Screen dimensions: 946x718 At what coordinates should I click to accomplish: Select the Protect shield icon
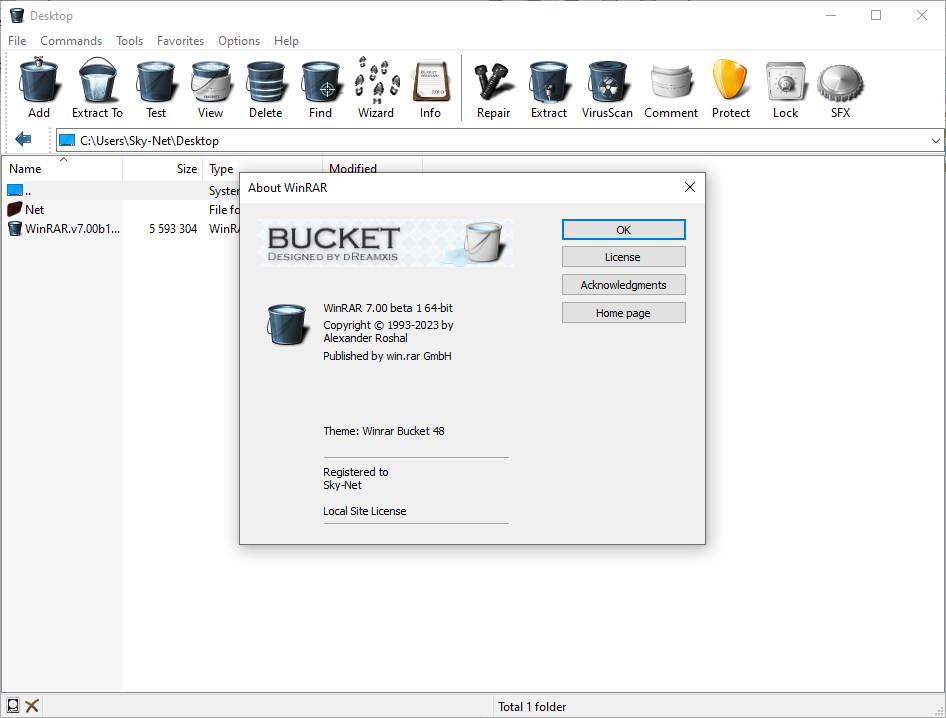coord(731,80)
